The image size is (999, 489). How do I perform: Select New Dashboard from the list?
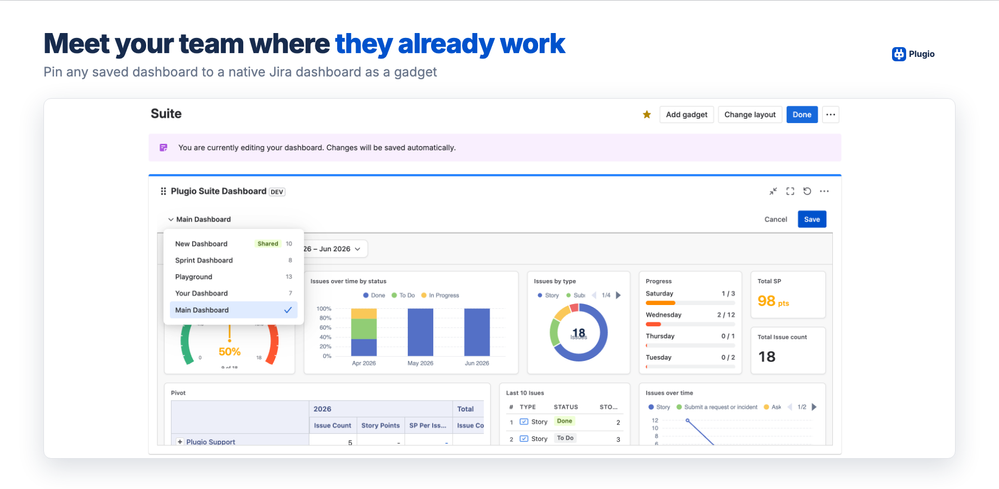pyautogui.click(x=233, y=244)
